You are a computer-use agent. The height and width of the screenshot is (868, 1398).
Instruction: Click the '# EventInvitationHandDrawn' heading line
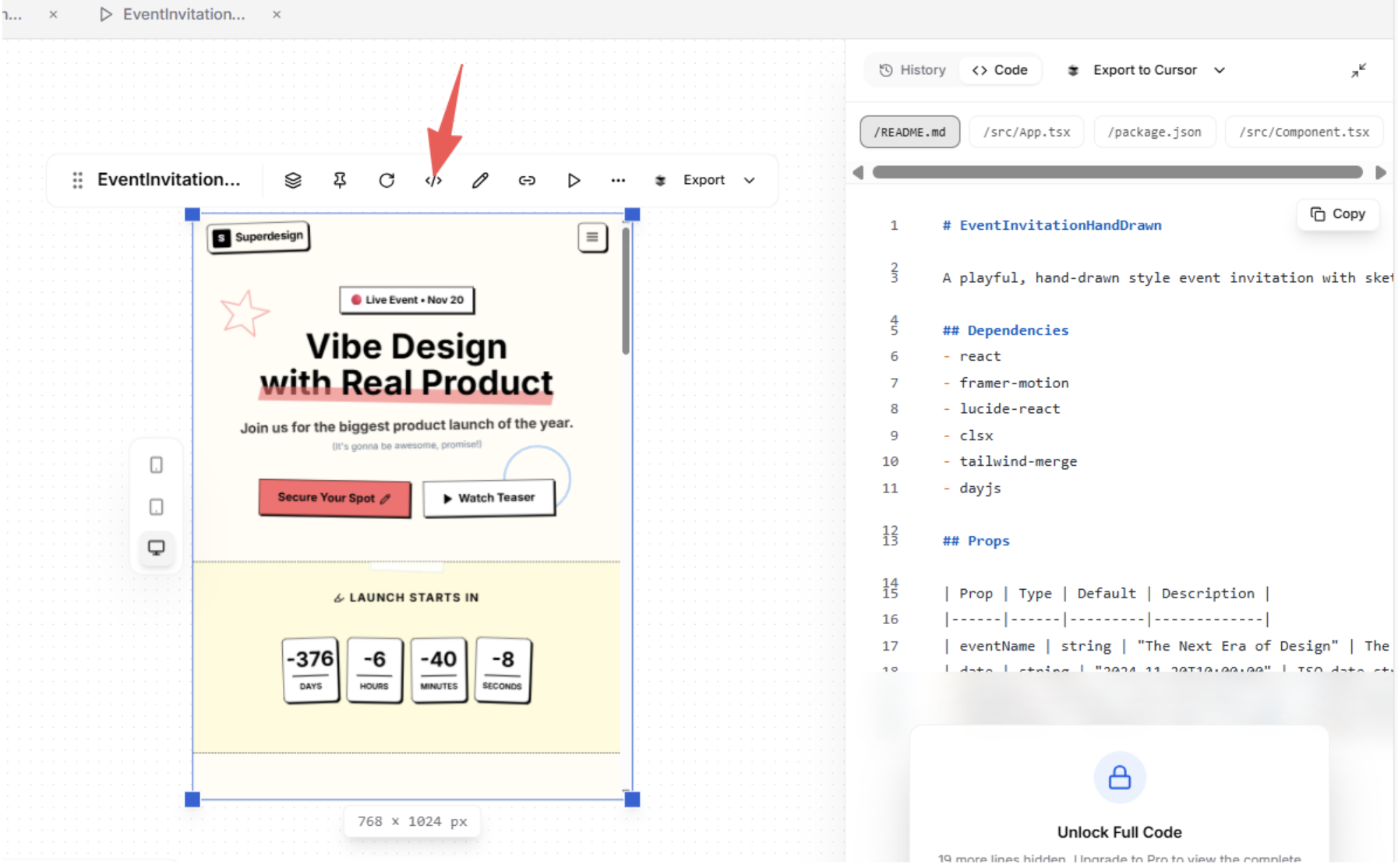point(1052,225)
